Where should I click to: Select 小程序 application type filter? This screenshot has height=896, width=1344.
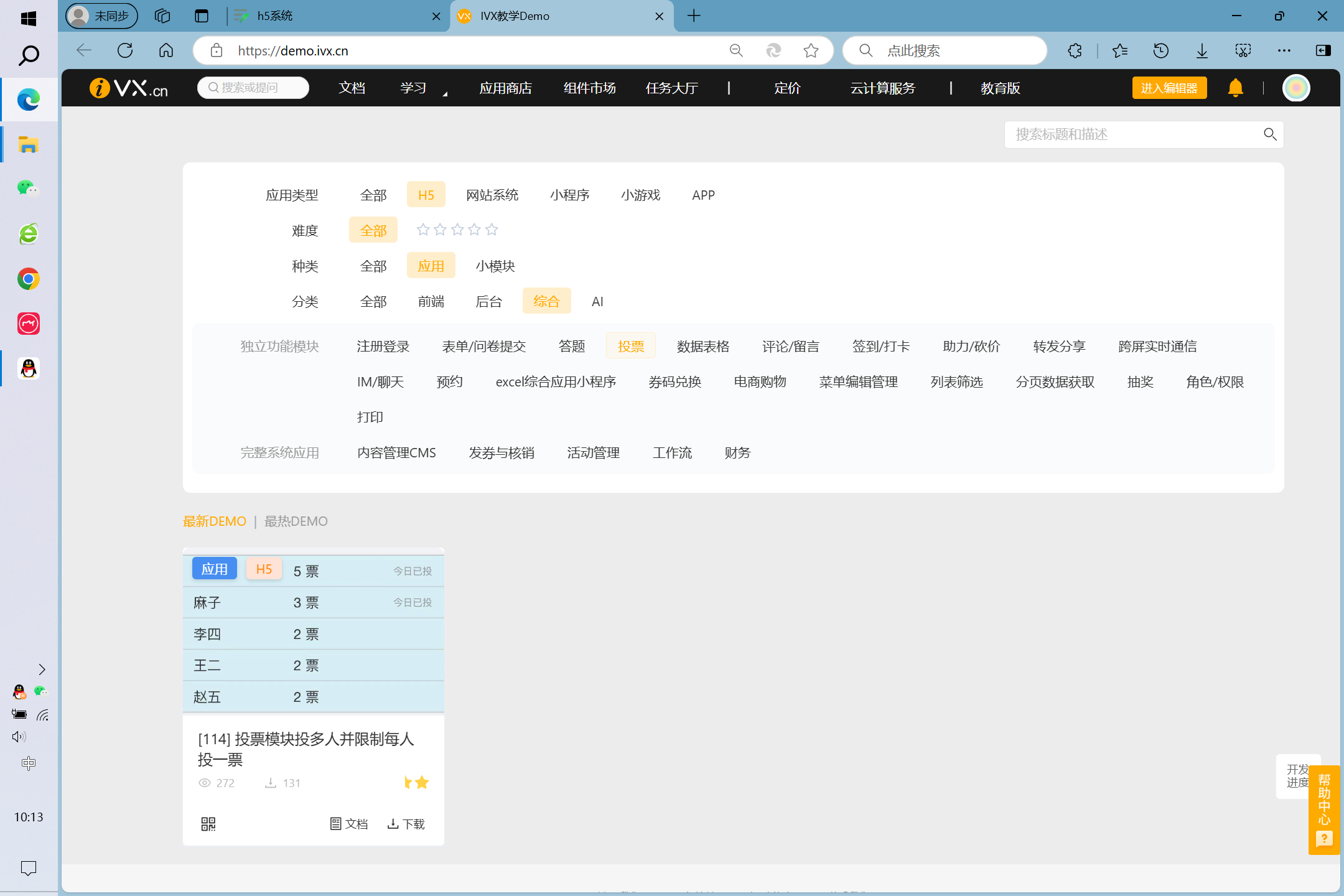point(569,195)
